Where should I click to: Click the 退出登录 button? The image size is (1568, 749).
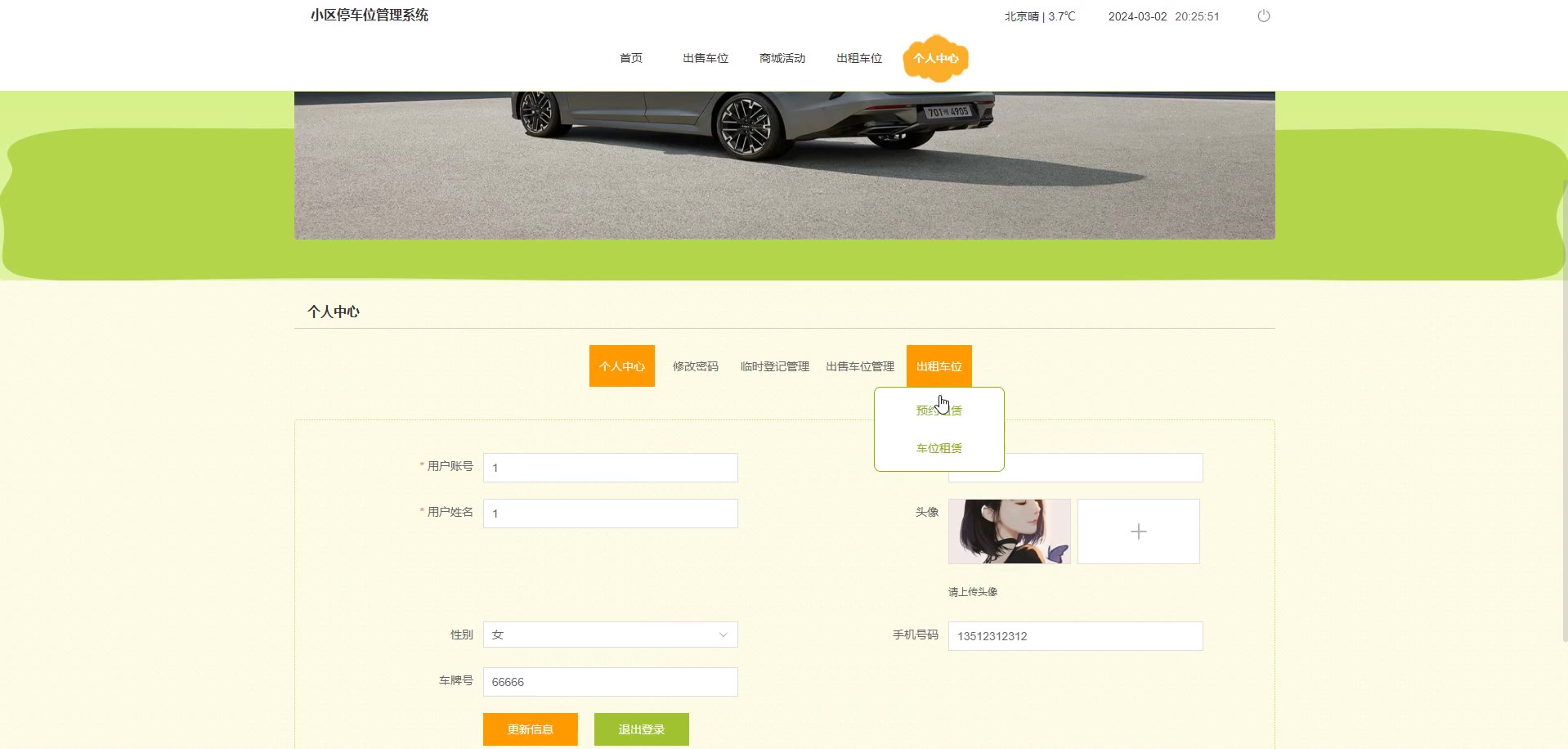[642, 729]
